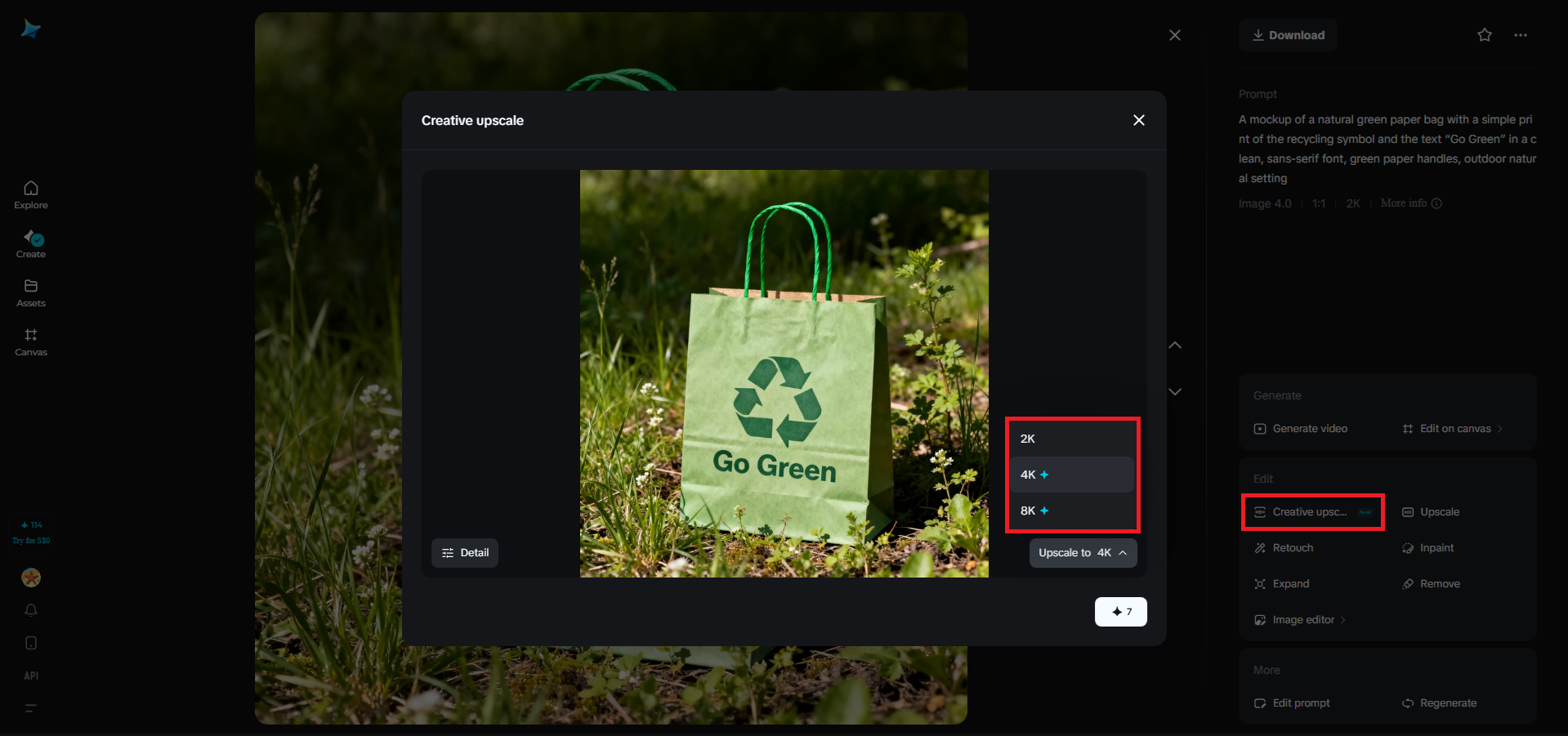Click Edit prompt under More
The height and width of the screenshot is (736, 1568).
(1292, 703)
